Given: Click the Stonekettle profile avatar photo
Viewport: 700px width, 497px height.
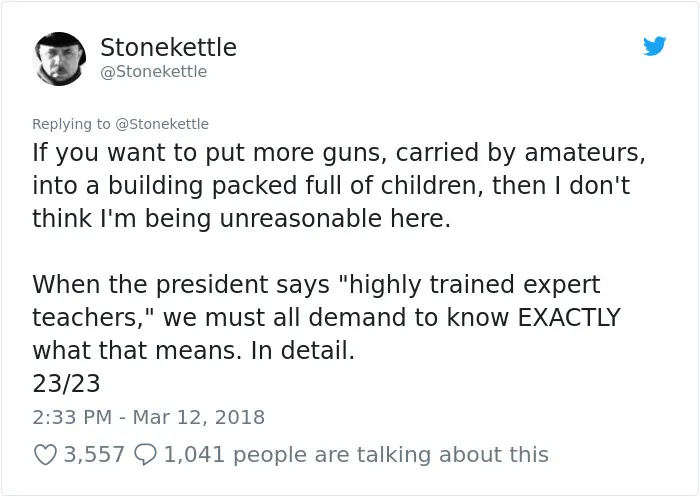Looking at the screenshot, I should (59, 58).
